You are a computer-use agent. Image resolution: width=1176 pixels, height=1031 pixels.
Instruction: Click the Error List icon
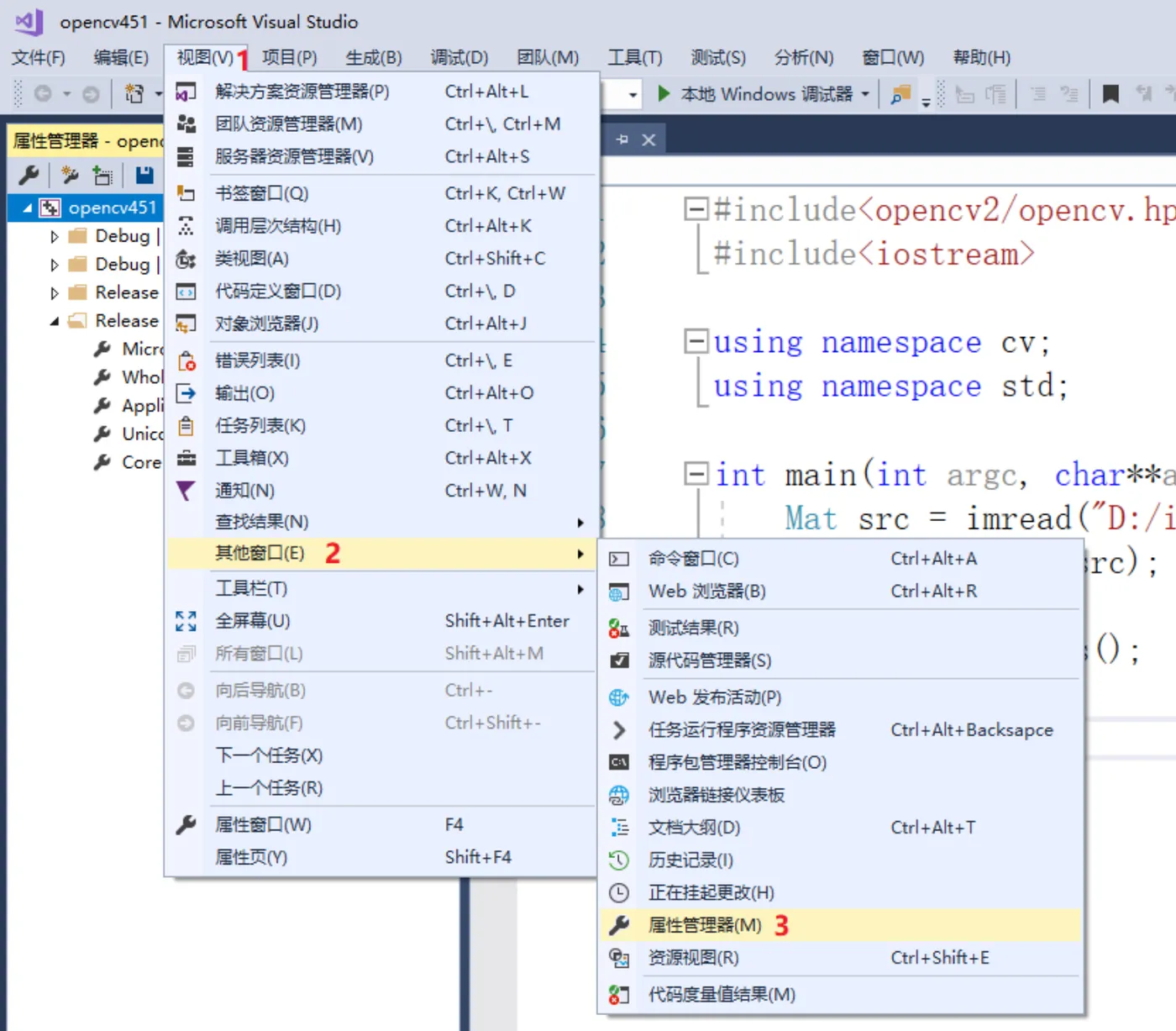[186, 361]
